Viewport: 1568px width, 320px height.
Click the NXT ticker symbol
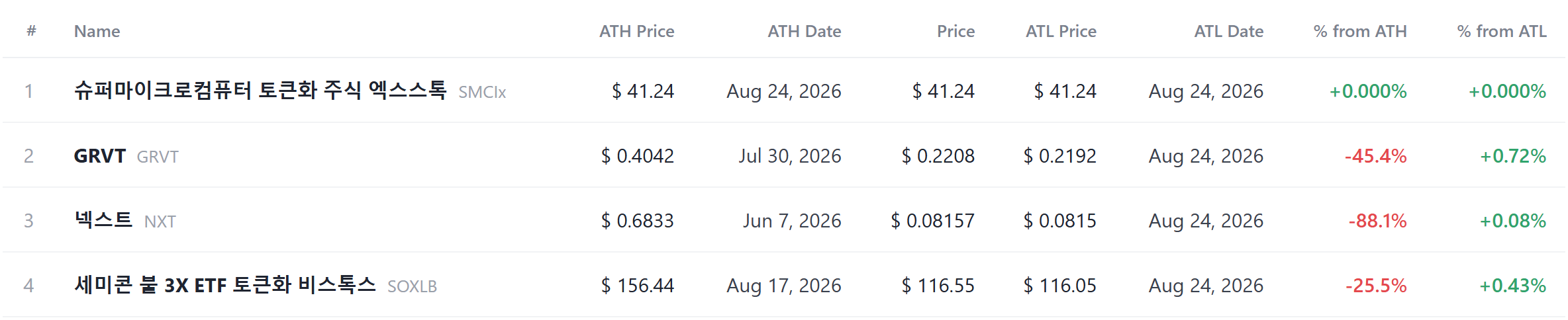pyautogui.click(x=160, y=221)
